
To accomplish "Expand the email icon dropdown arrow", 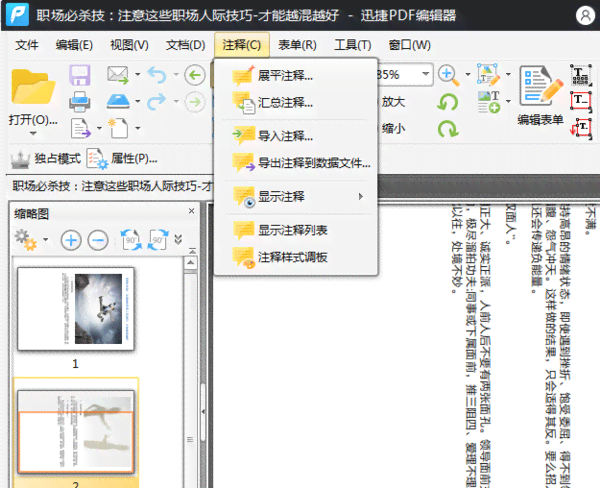I will click(138, 74).
